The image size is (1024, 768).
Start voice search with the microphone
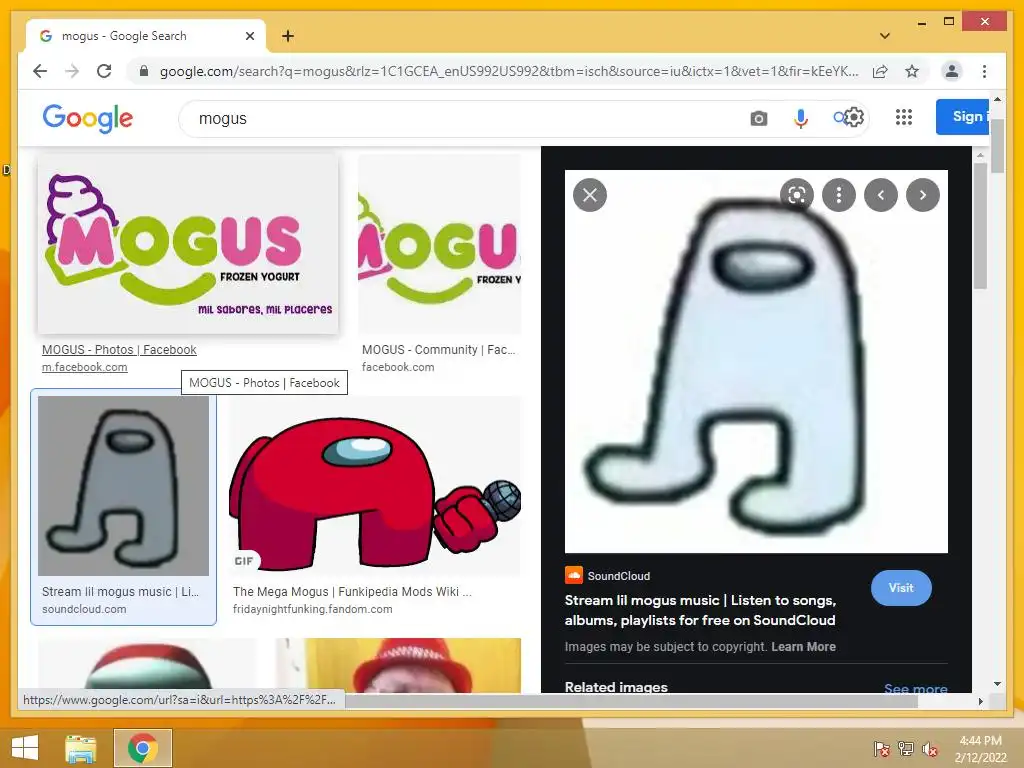point(801,118)
